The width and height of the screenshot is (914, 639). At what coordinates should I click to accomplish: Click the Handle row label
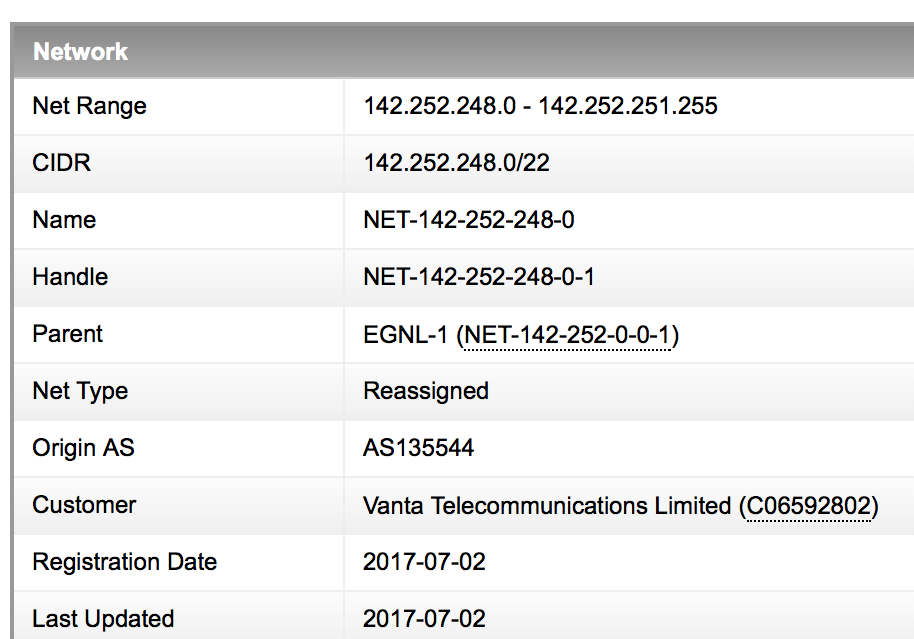point(71,276)
